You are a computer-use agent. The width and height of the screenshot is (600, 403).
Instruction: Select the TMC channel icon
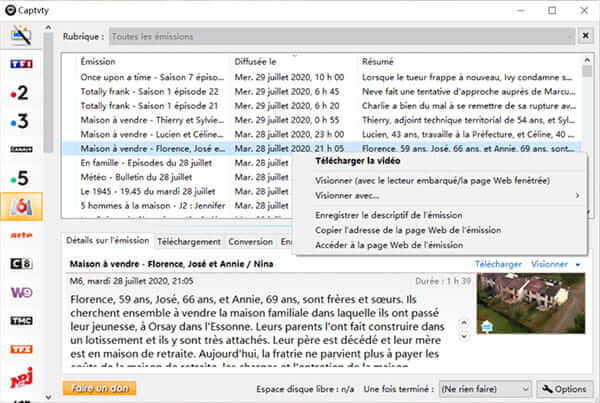(x=21, y=321)
